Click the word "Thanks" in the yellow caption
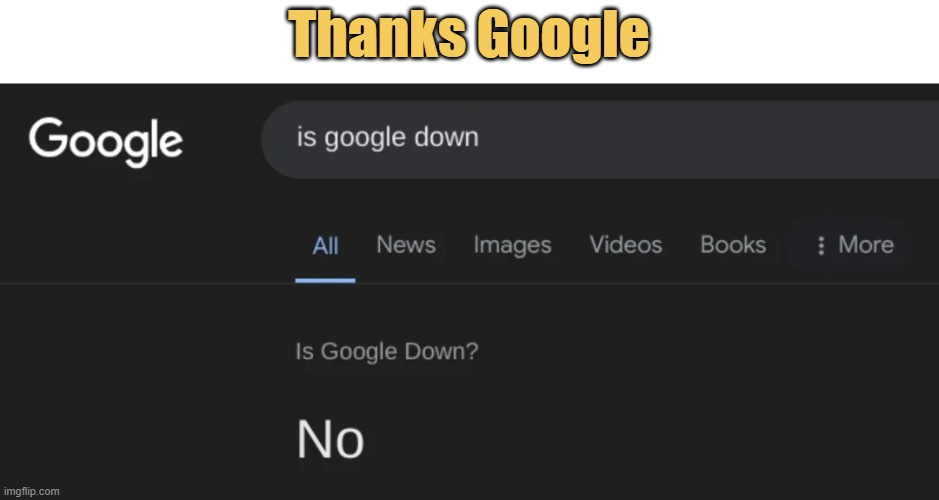 click(377, 34)
